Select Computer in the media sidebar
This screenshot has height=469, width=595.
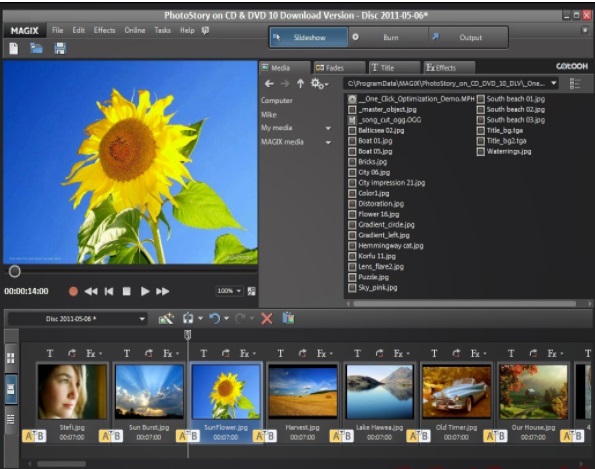click(x=277, y=101)
